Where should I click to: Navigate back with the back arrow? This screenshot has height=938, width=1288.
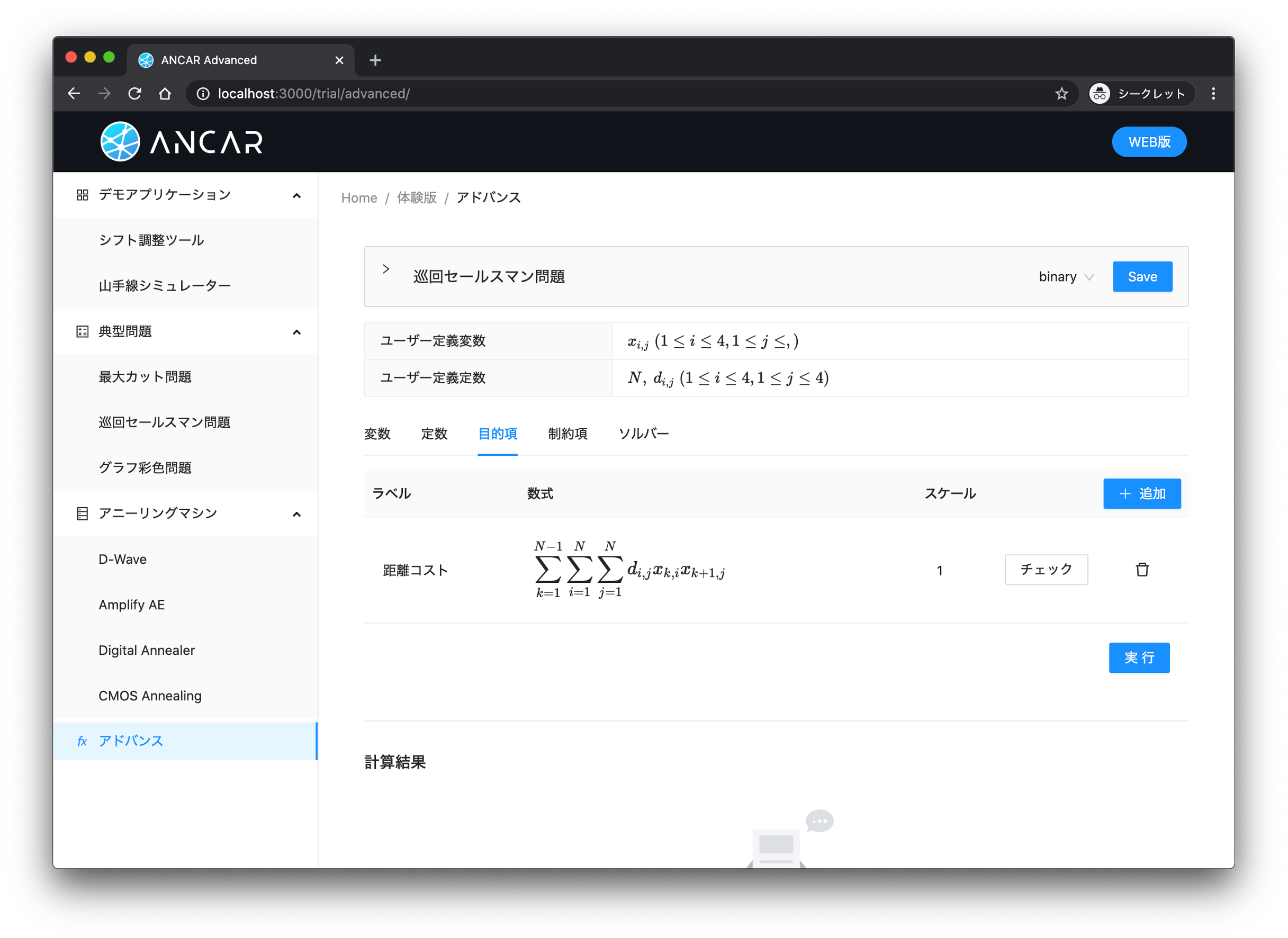[x=74, y=94]
